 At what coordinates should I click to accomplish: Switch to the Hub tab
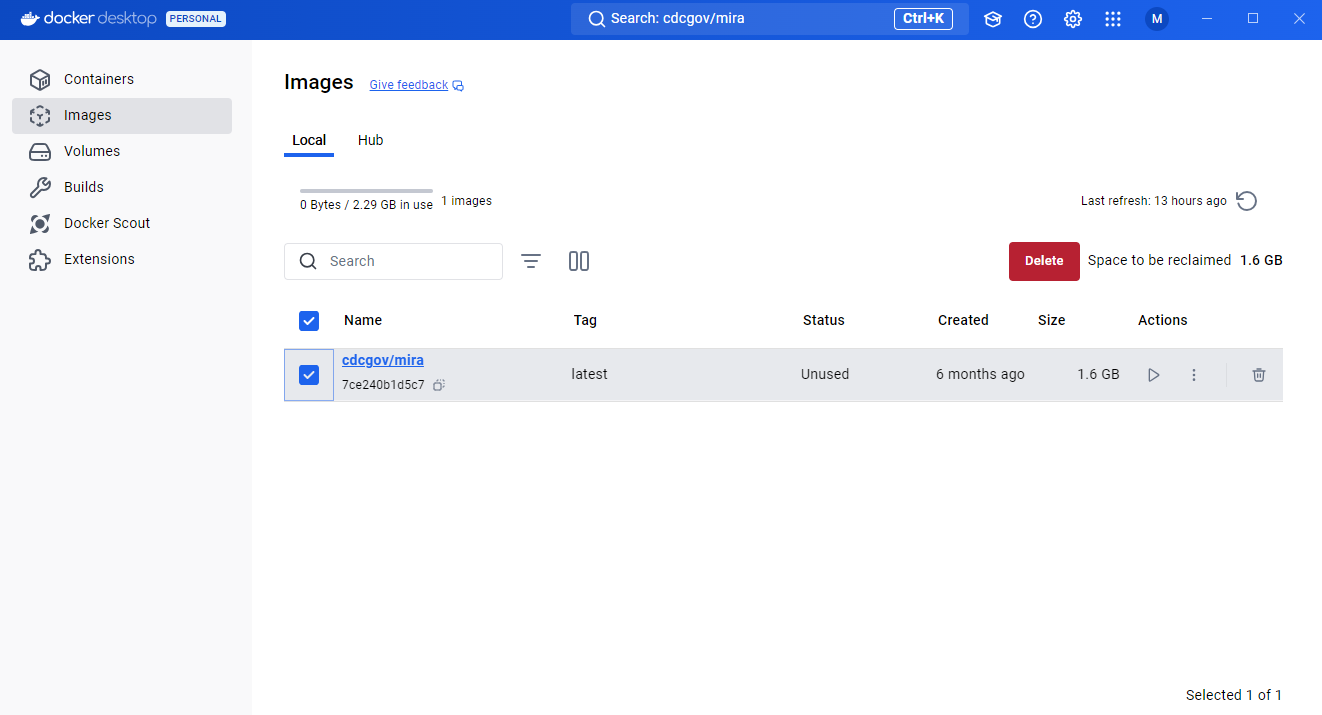pyautogui.click(x=371, y=140)
